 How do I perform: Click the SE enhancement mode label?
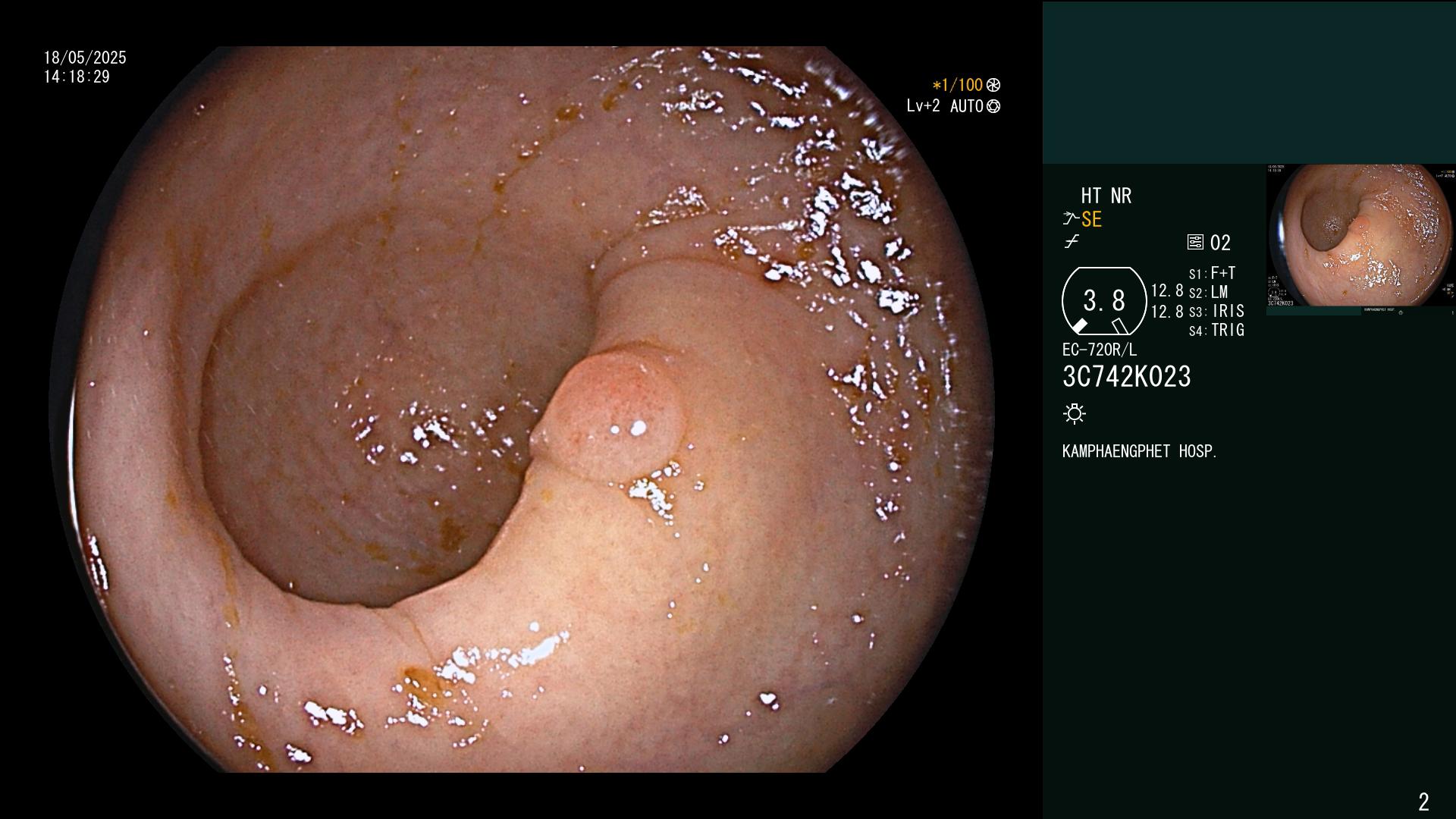pyautogui.click(x=1092, y=220)
